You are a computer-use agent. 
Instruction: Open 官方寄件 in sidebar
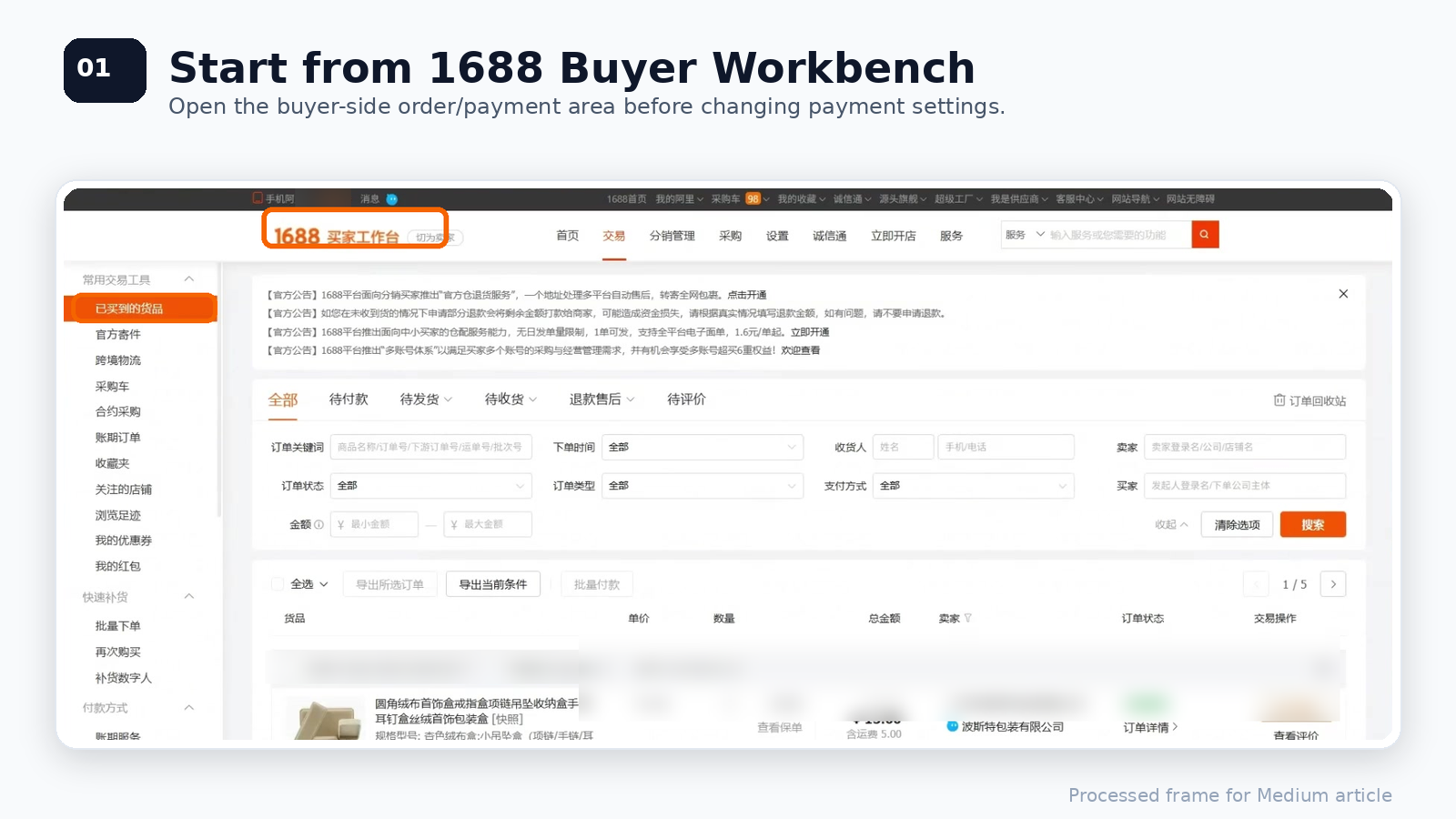(118, 335)
